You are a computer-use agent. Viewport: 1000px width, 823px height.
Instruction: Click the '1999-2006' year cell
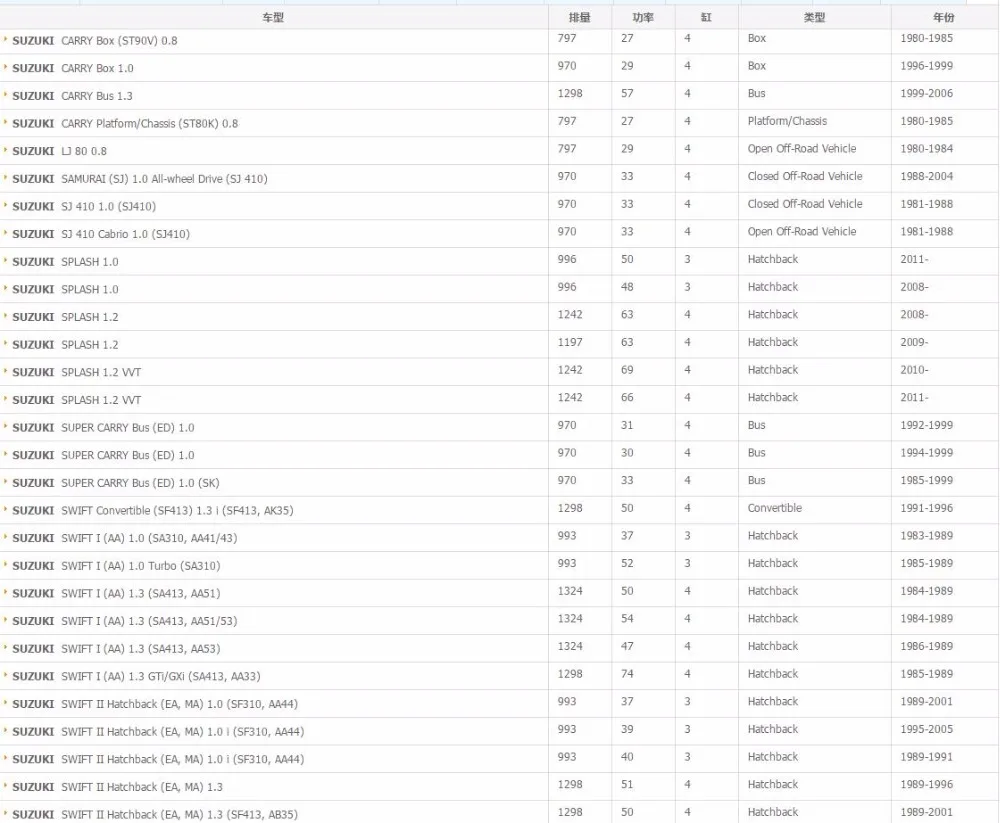coord(926,93)
